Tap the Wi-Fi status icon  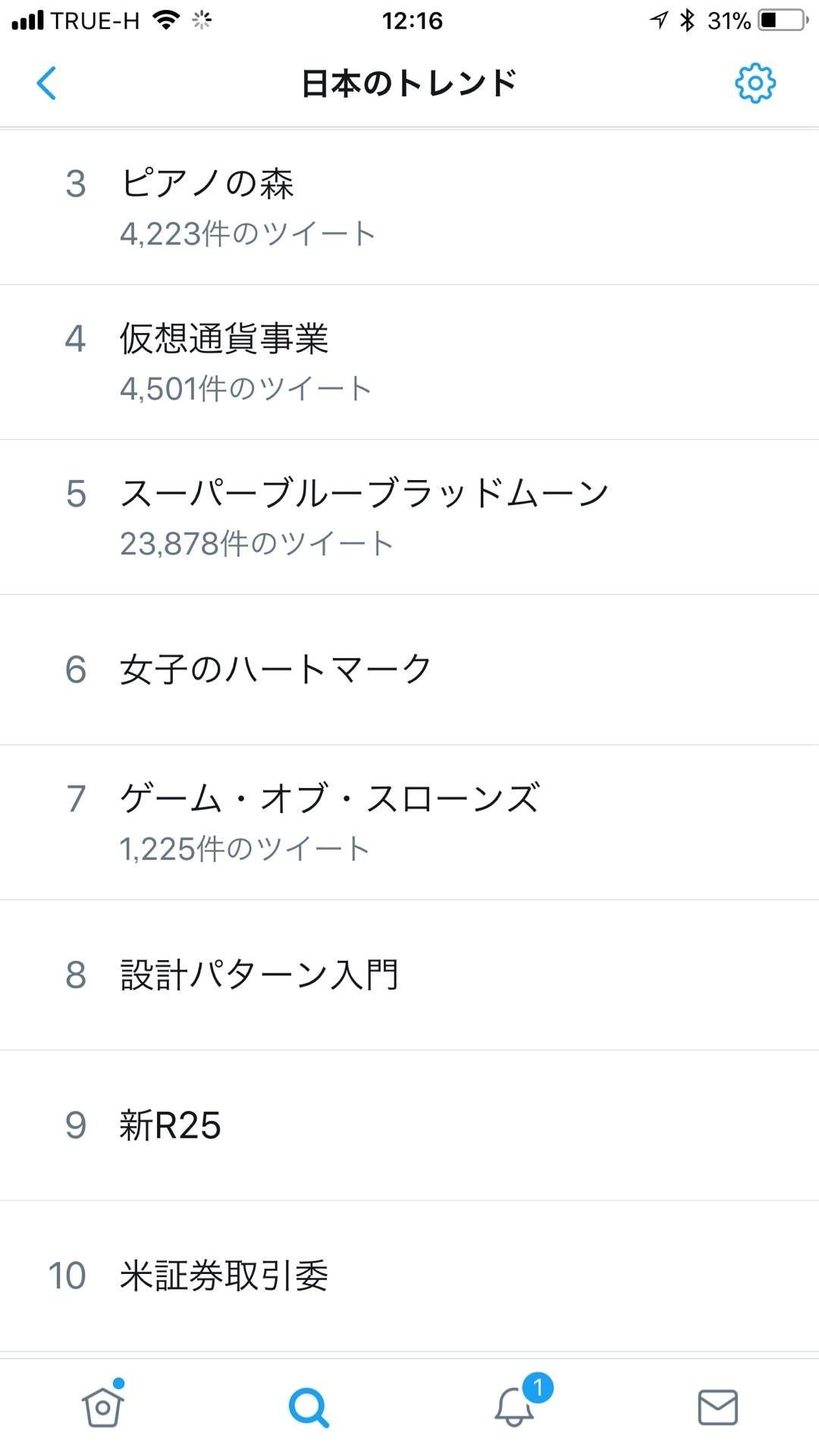click(166, 20)
